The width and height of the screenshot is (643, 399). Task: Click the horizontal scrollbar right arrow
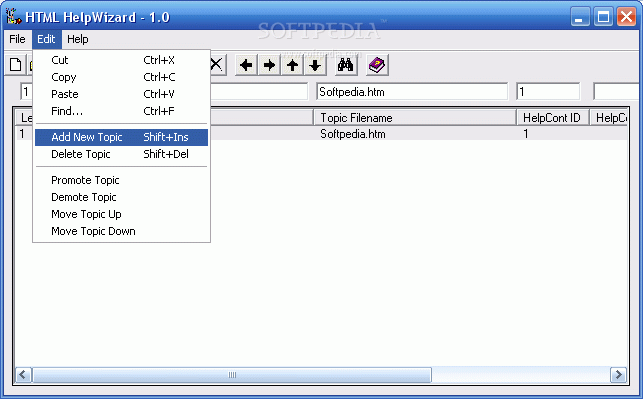click(x=618, y=375)
